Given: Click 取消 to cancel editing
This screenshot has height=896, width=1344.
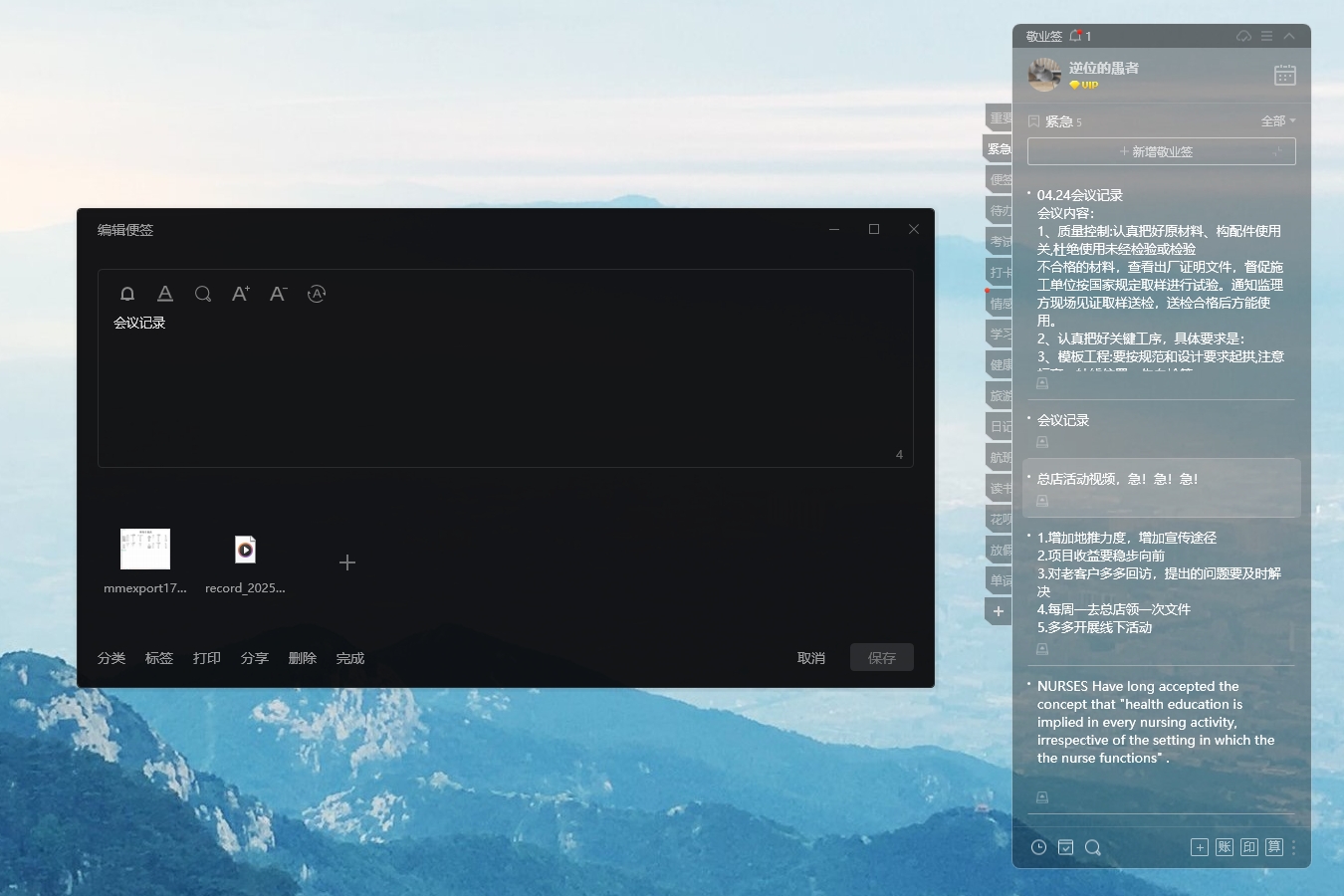Looking at the screenshot, I should 810,658.
